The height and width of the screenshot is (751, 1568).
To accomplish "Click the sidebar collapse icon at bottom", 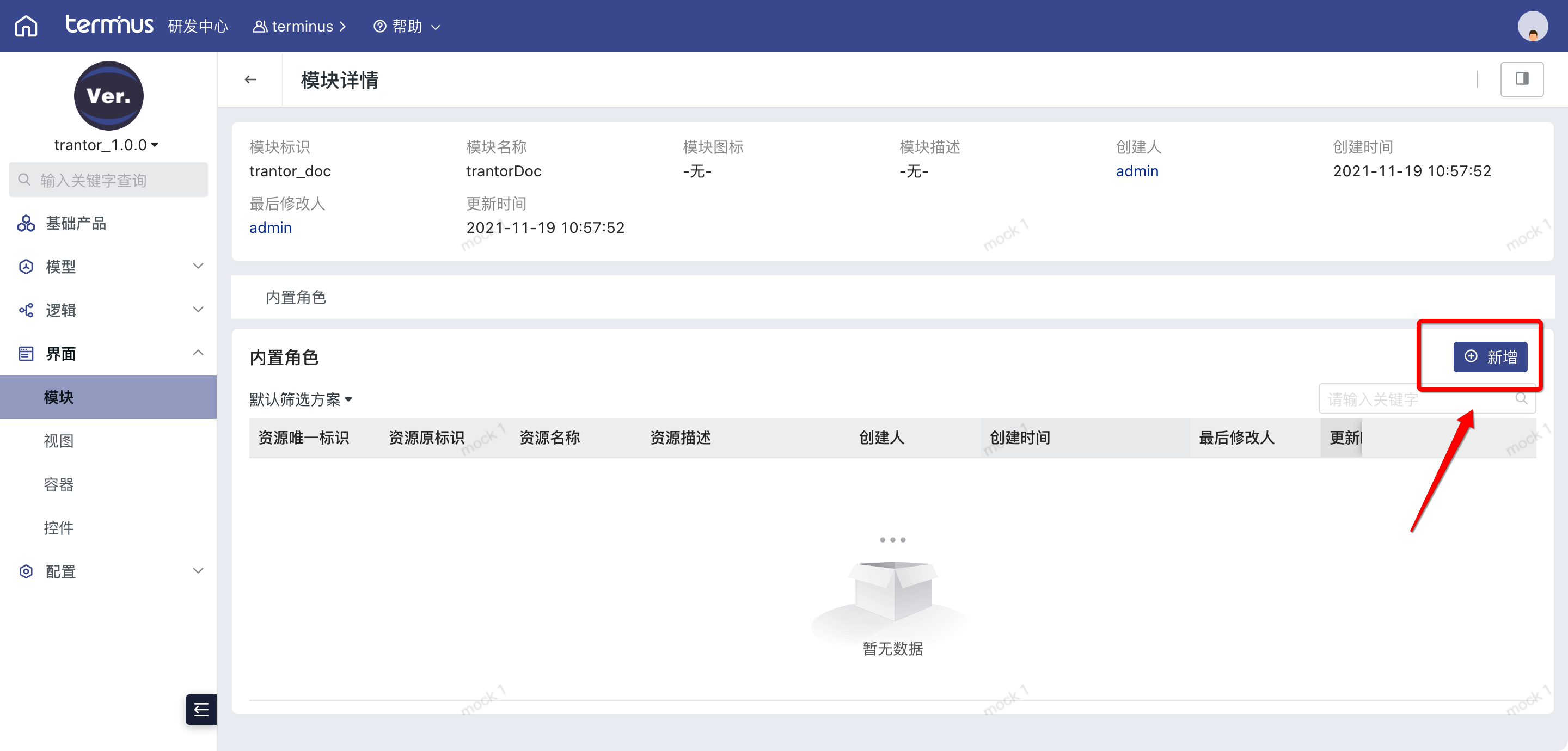I will point(201,709).
